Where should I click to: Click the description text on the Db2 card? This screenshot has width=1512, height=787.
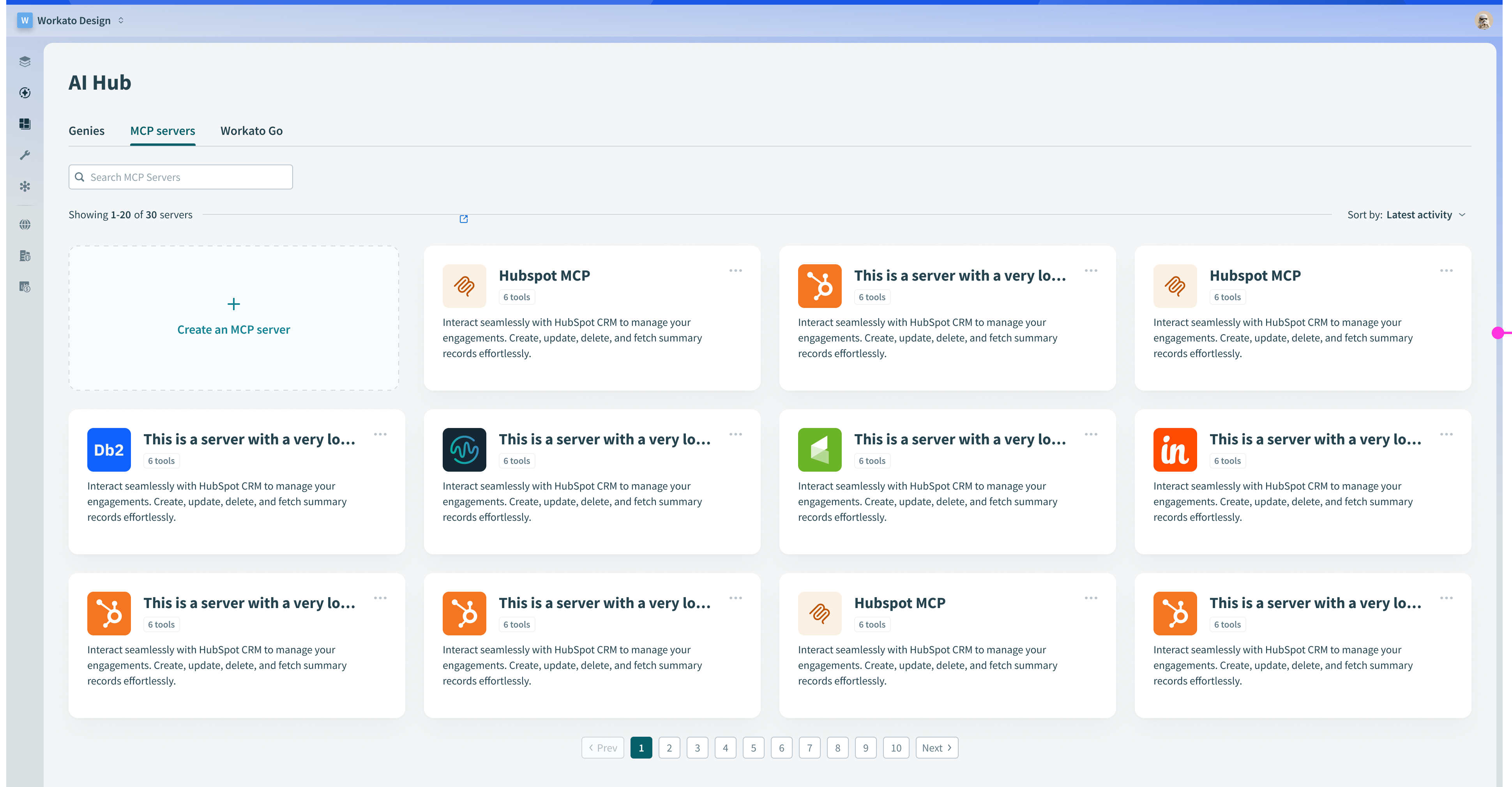point(217,502)
